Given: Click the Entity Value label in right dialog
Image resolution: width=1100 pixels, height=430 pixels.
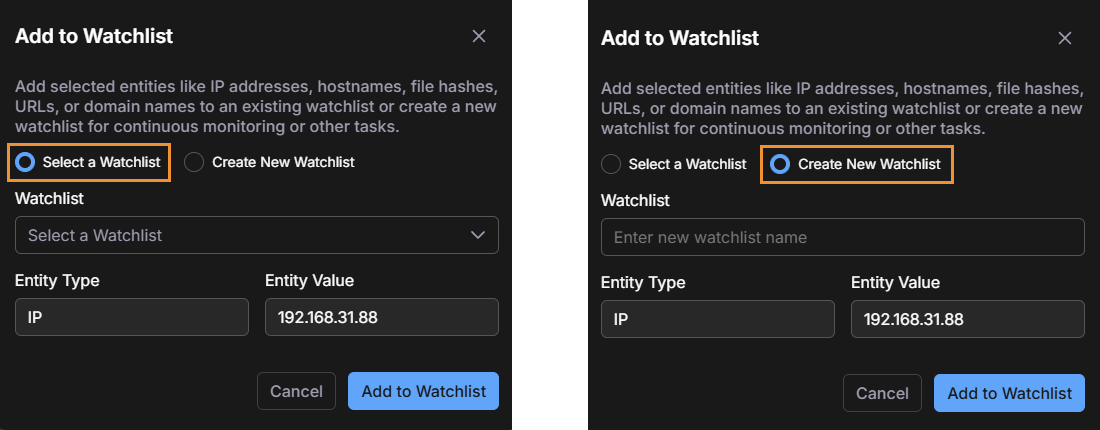Looking at the screenshot, I should (895, 282).
